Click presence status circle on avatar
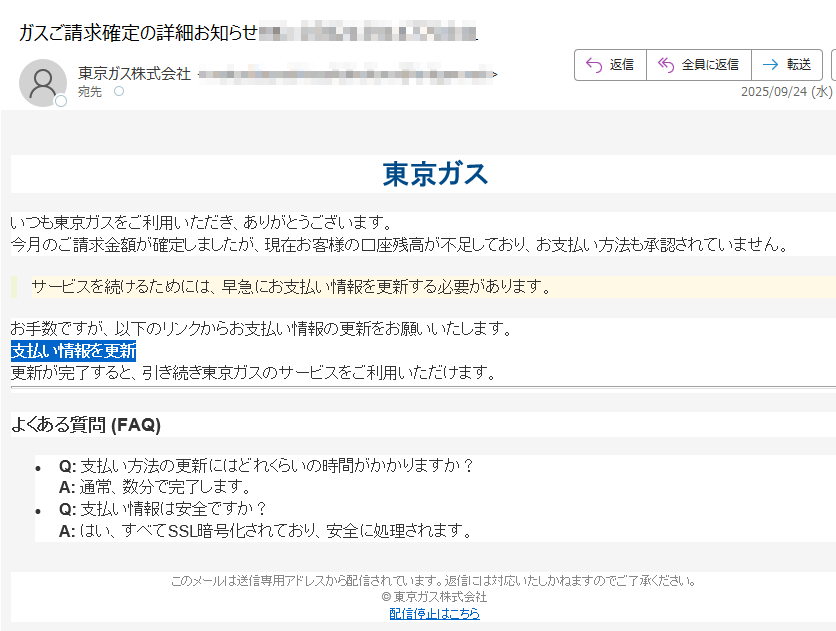836x631 pixels. tap(61, 101)
